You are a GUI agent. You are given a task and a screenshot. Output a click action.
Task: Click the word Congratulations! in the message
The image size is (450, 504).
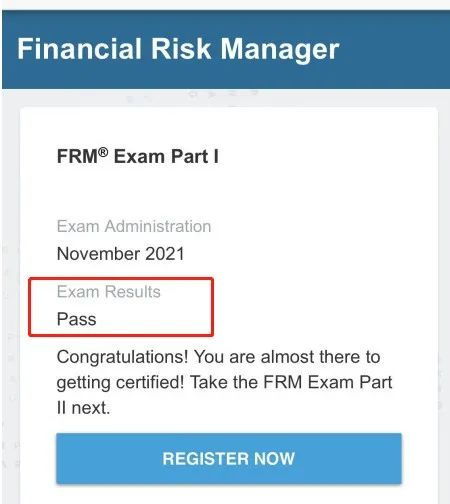pyautogui.click(x=122, y=358)
